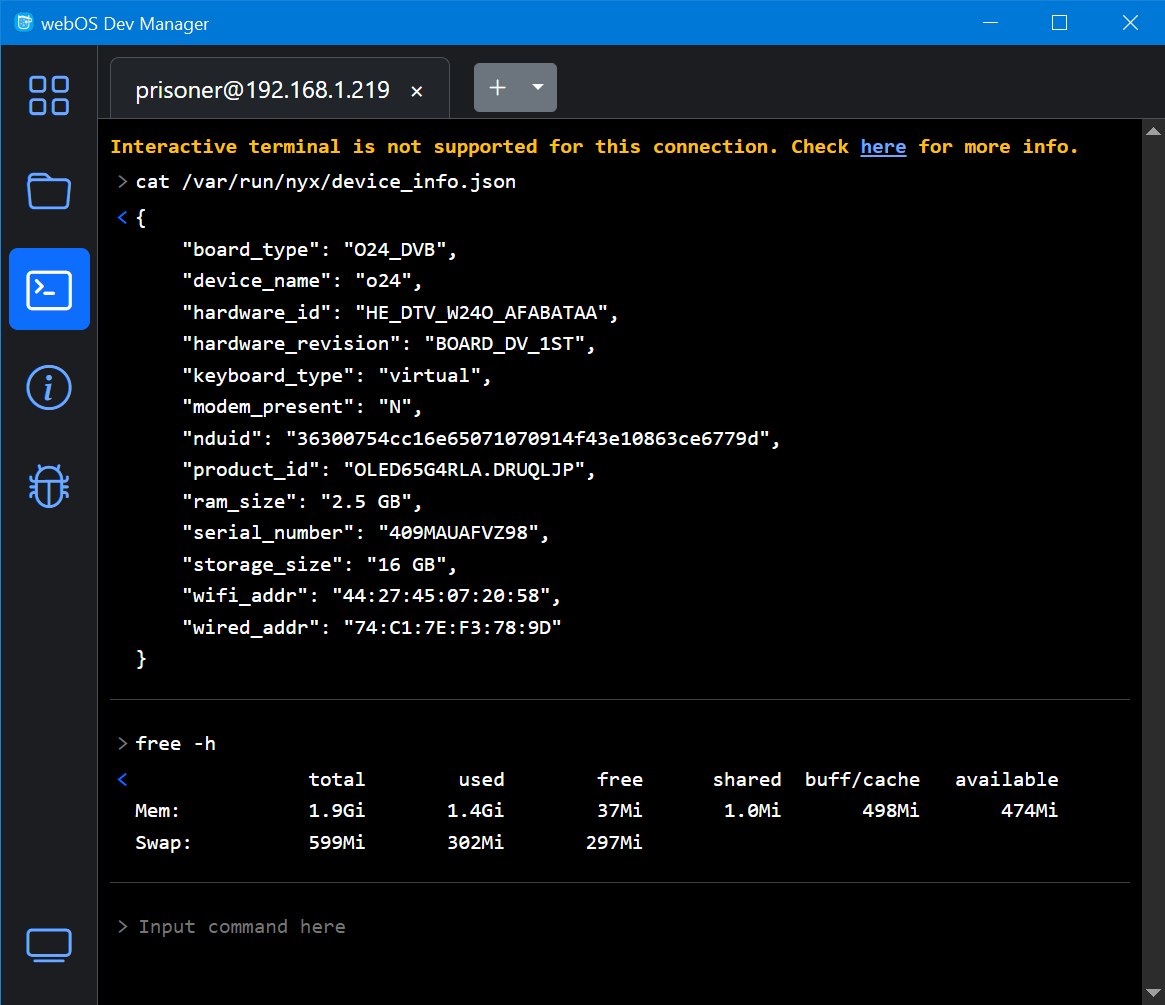Open the Apps grid in the sidebar

click(x=49, y=96)
